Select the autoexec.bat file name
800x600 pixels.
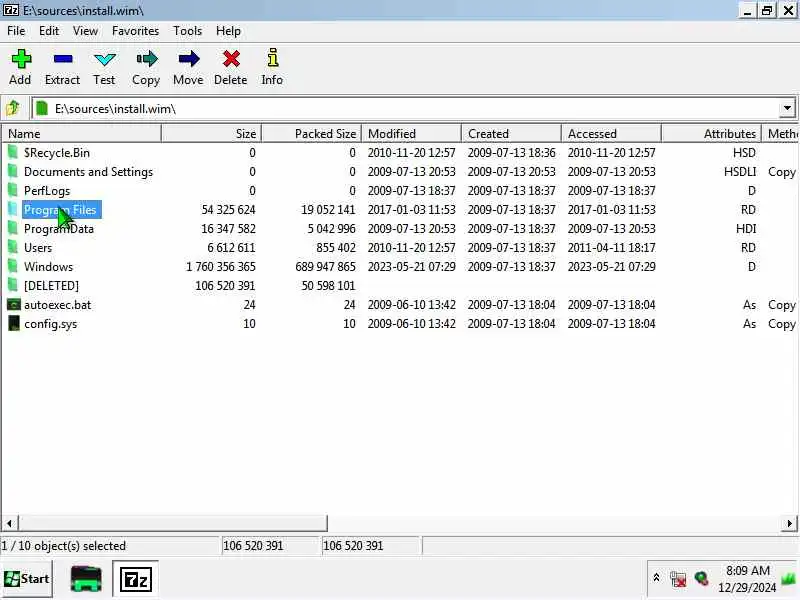pyautogui.click(x=57, y=305)
